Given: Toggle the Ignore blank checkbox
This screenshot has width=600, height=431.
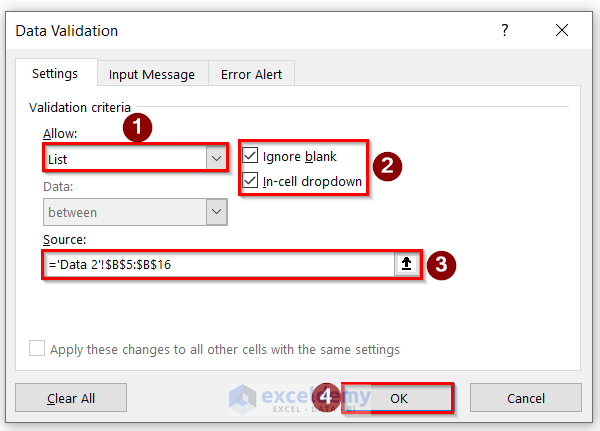Looking at the screenshot, I should click(x=250, y=156).
